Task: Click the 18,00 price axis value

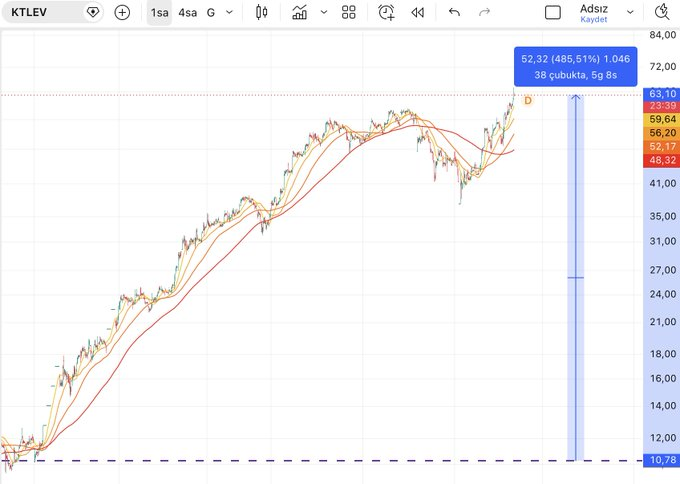Action: click(x=663, y=354)
